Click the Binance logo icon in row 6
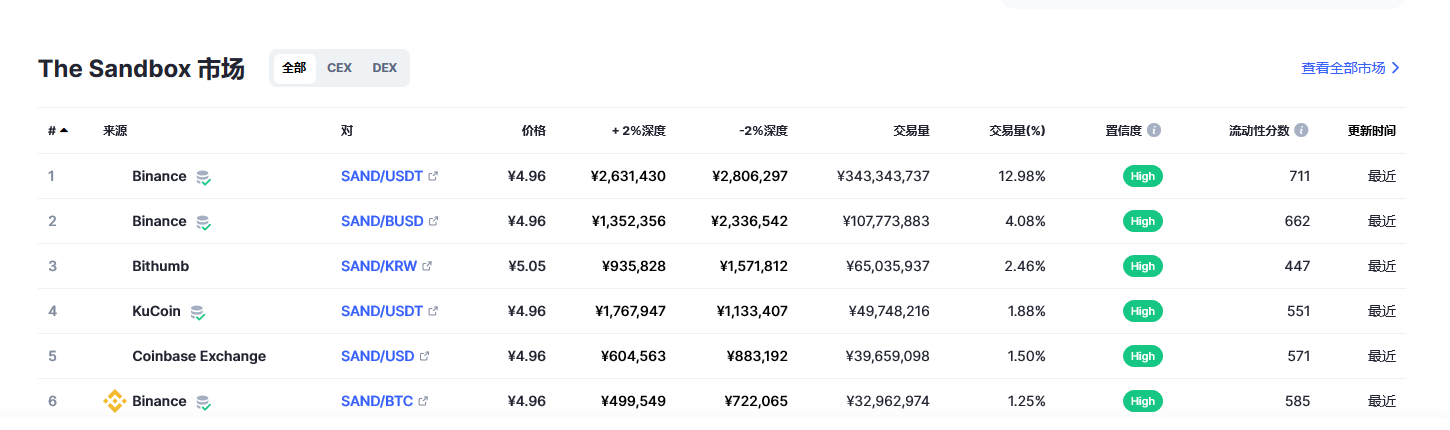Image resolution: width=1450 pixels, height=430 pixels. coord(114,401)
